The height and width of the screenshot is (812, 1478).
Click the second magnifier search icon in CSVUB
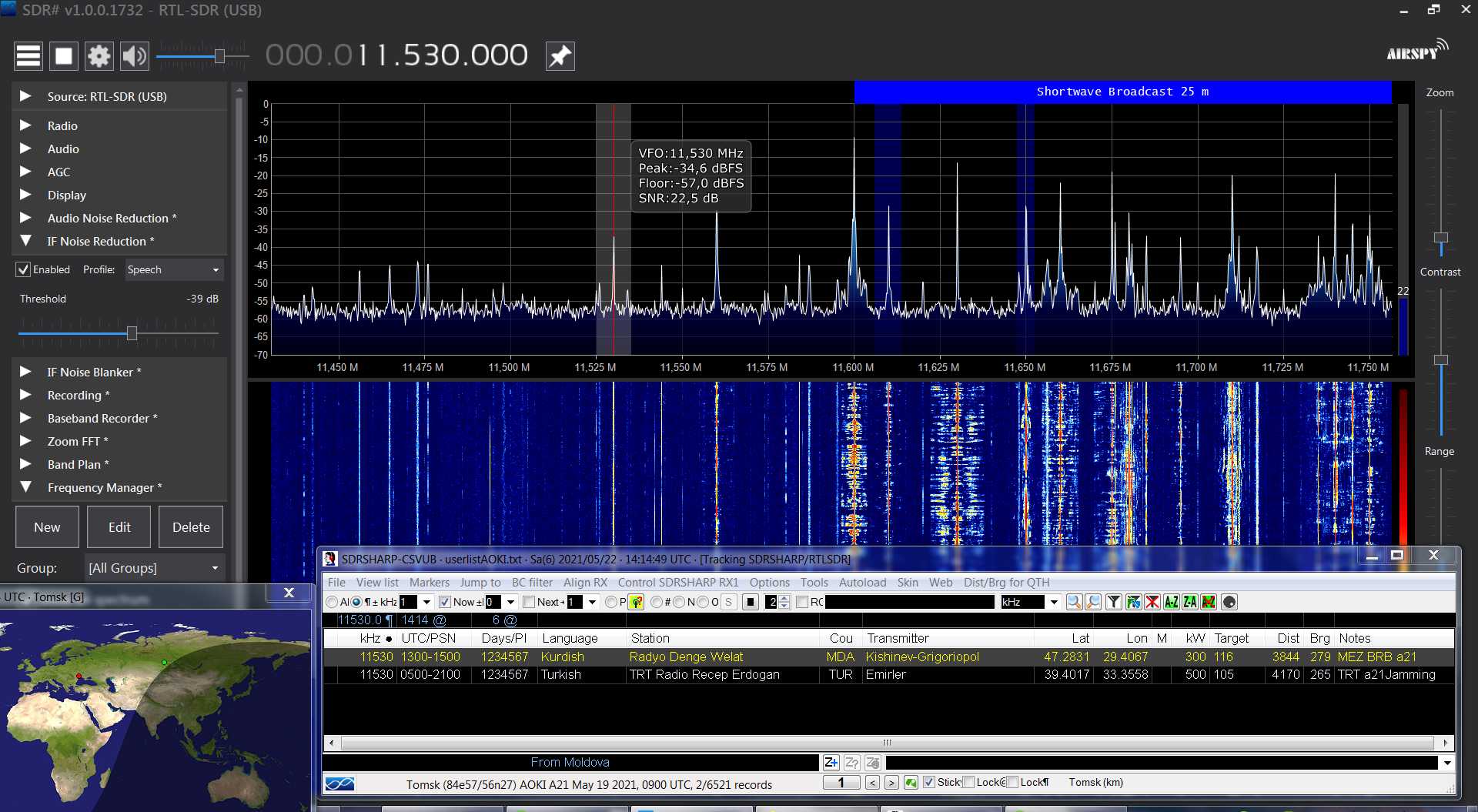tap(1093, 602)
